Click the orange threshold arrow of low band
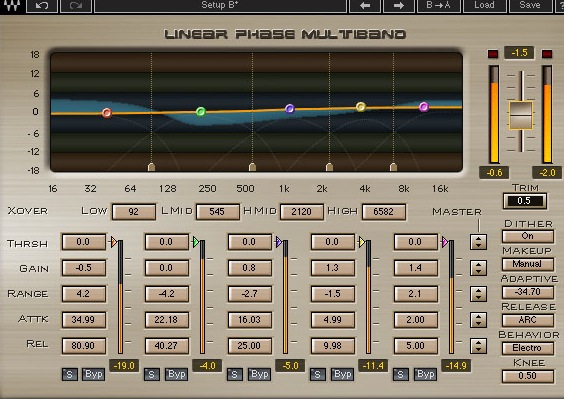Image resolution: width=564 pixels, height=399 pixels. click(114, 242)
